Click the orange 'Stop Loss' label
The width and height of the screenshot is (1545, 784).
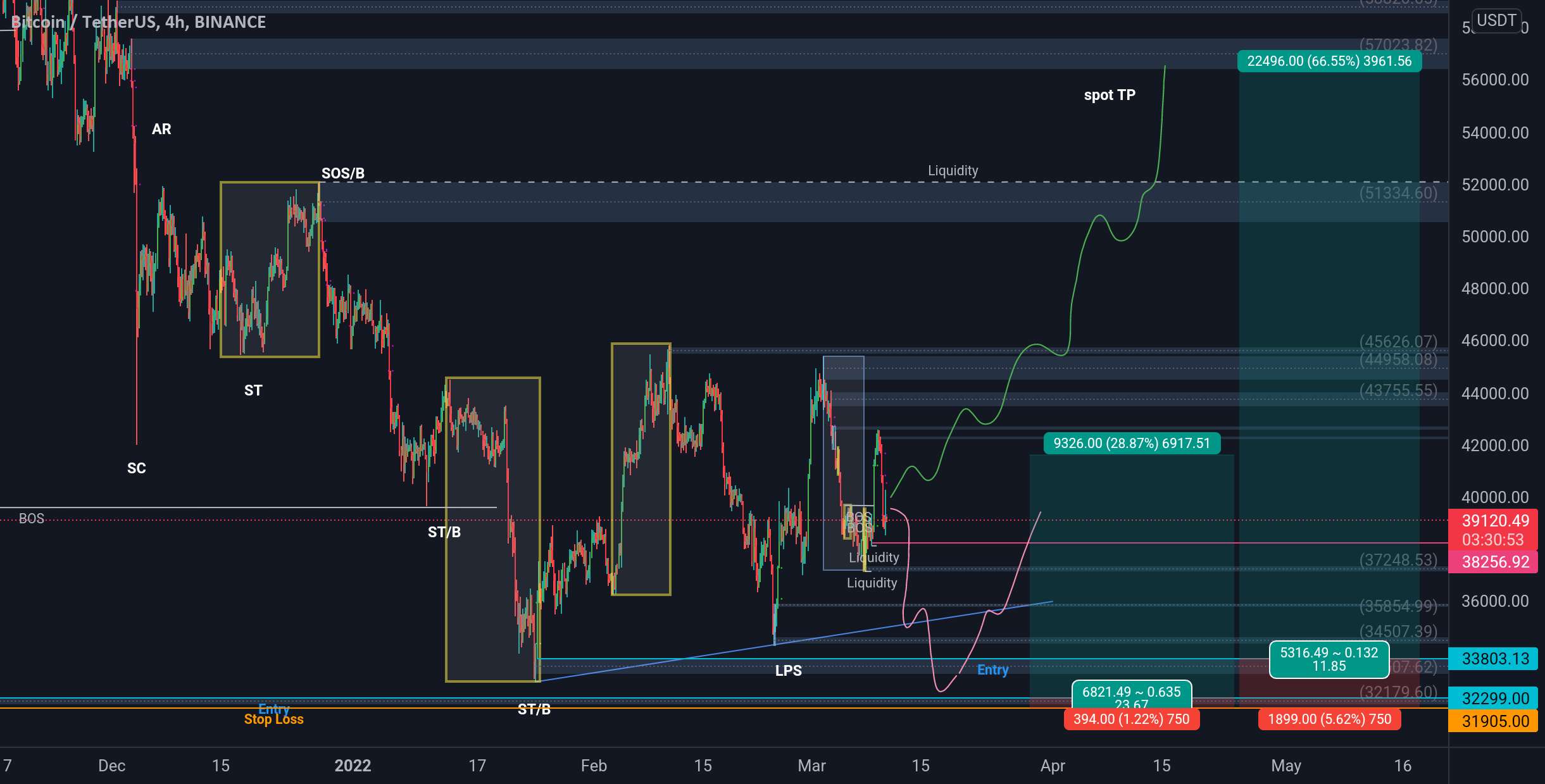pyautogui.click(x=274, y=719)
